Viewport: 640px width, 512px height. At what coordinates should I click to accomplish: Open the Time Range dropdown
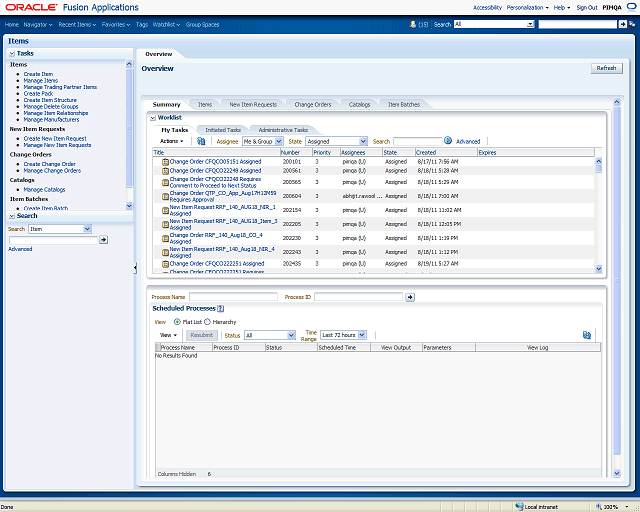[343, 335]
